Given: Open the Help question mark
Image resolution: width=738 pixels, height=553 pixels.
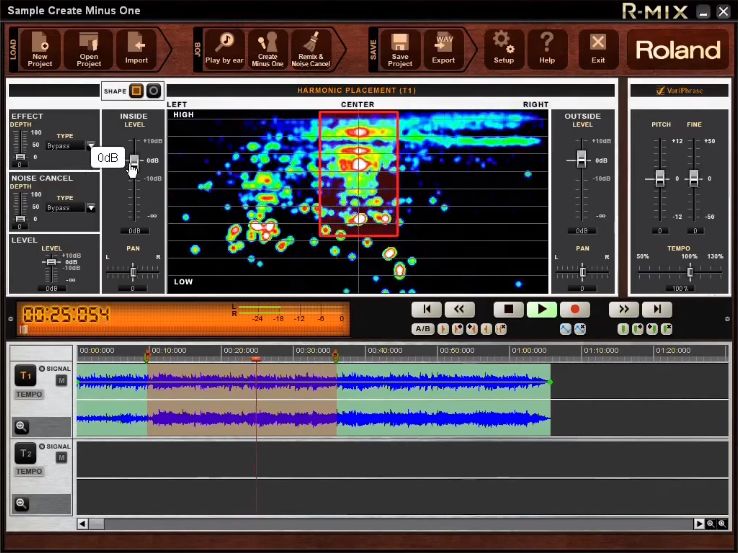Looking at the screenshot, I should pos(547,49).
